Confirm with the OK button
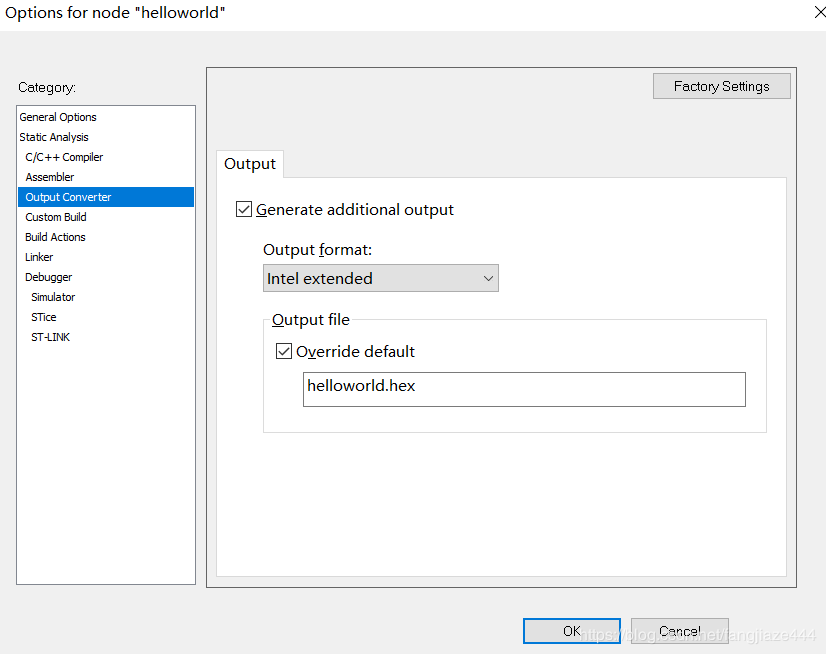The image size is (826, 654). click(571, 631)
